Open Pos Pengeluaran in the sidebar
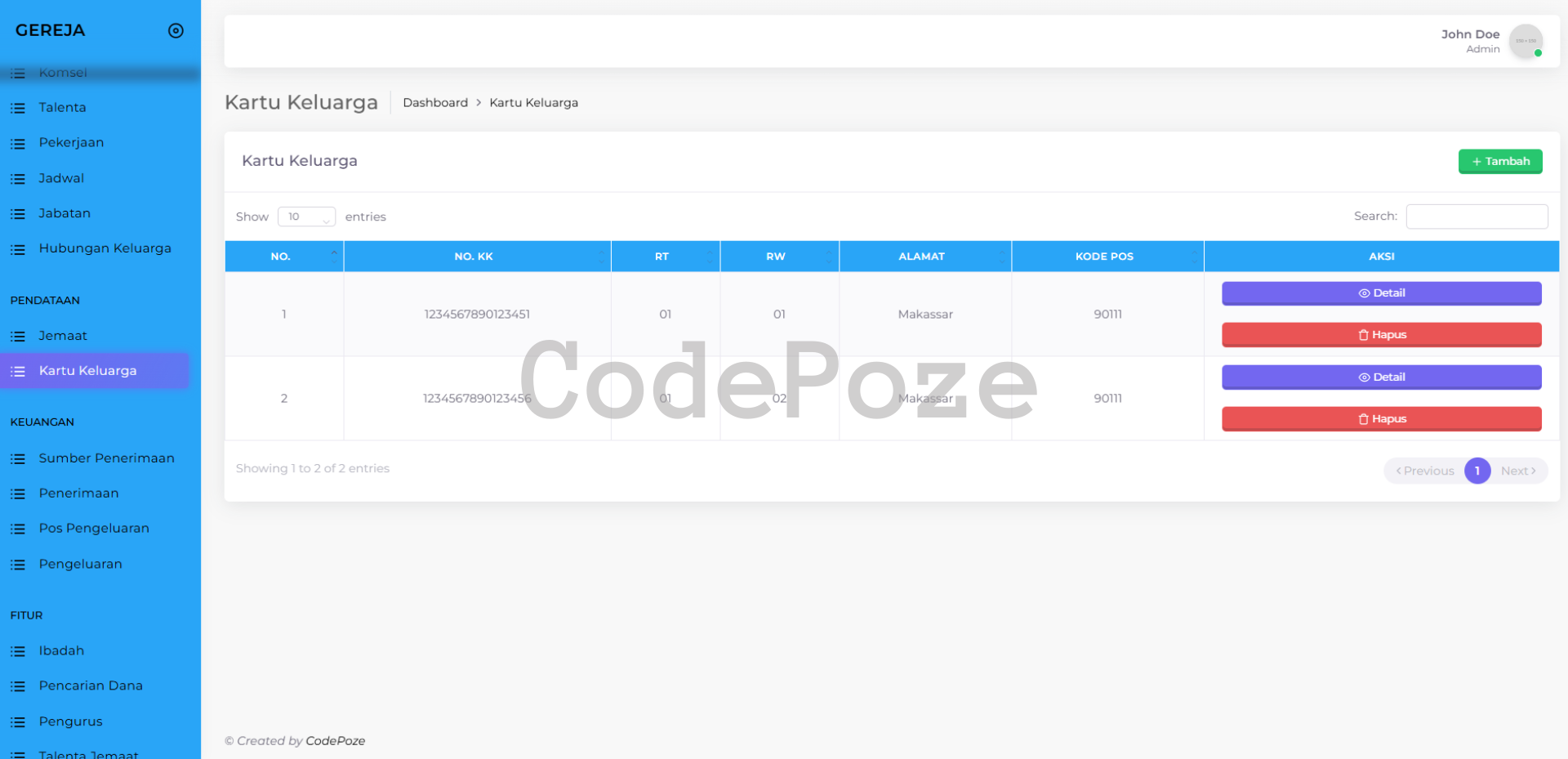Viewport: 1568px width, 759px height. click(x=94, y=529)
